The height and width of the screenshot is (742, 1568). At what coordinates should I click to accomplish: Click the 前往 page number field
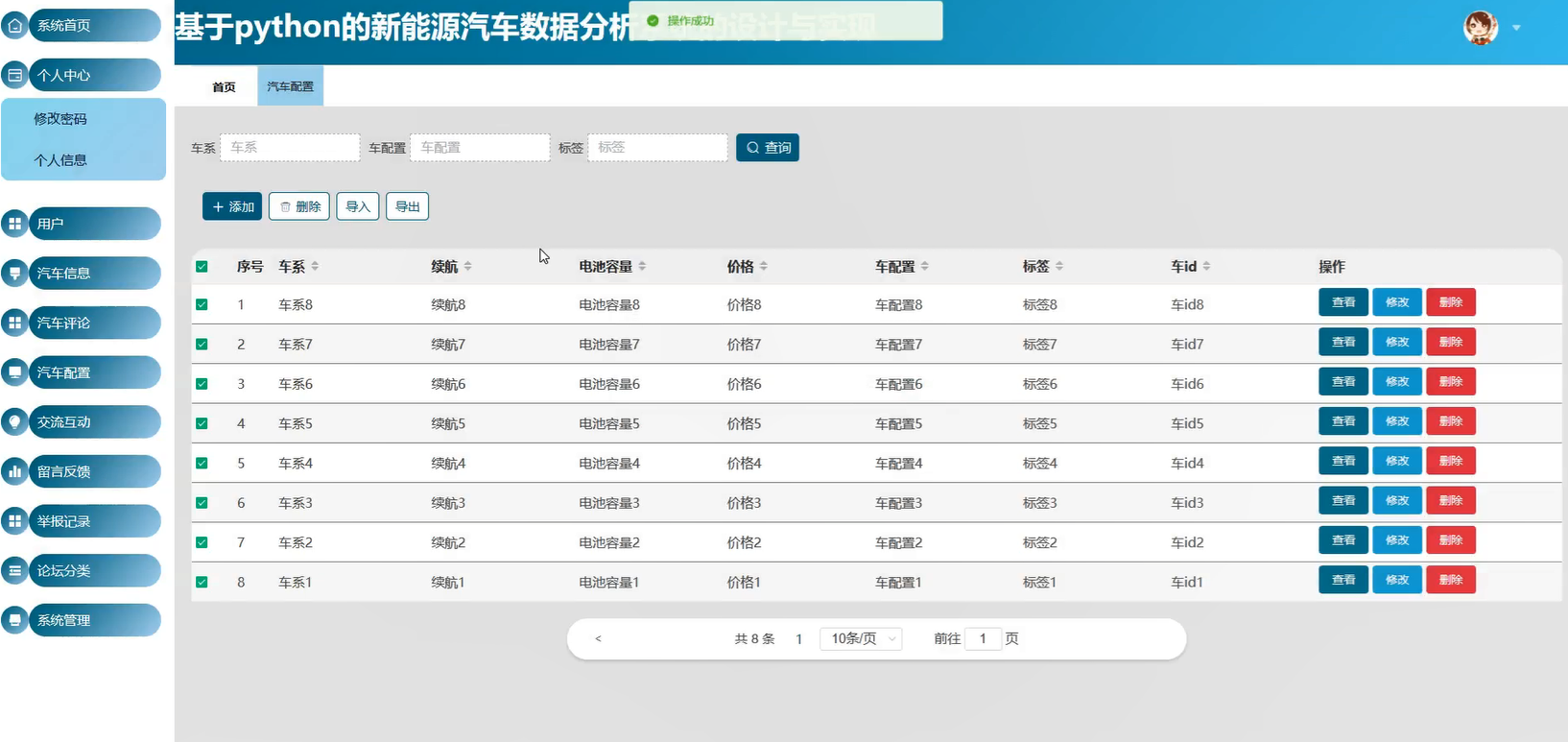983,639
